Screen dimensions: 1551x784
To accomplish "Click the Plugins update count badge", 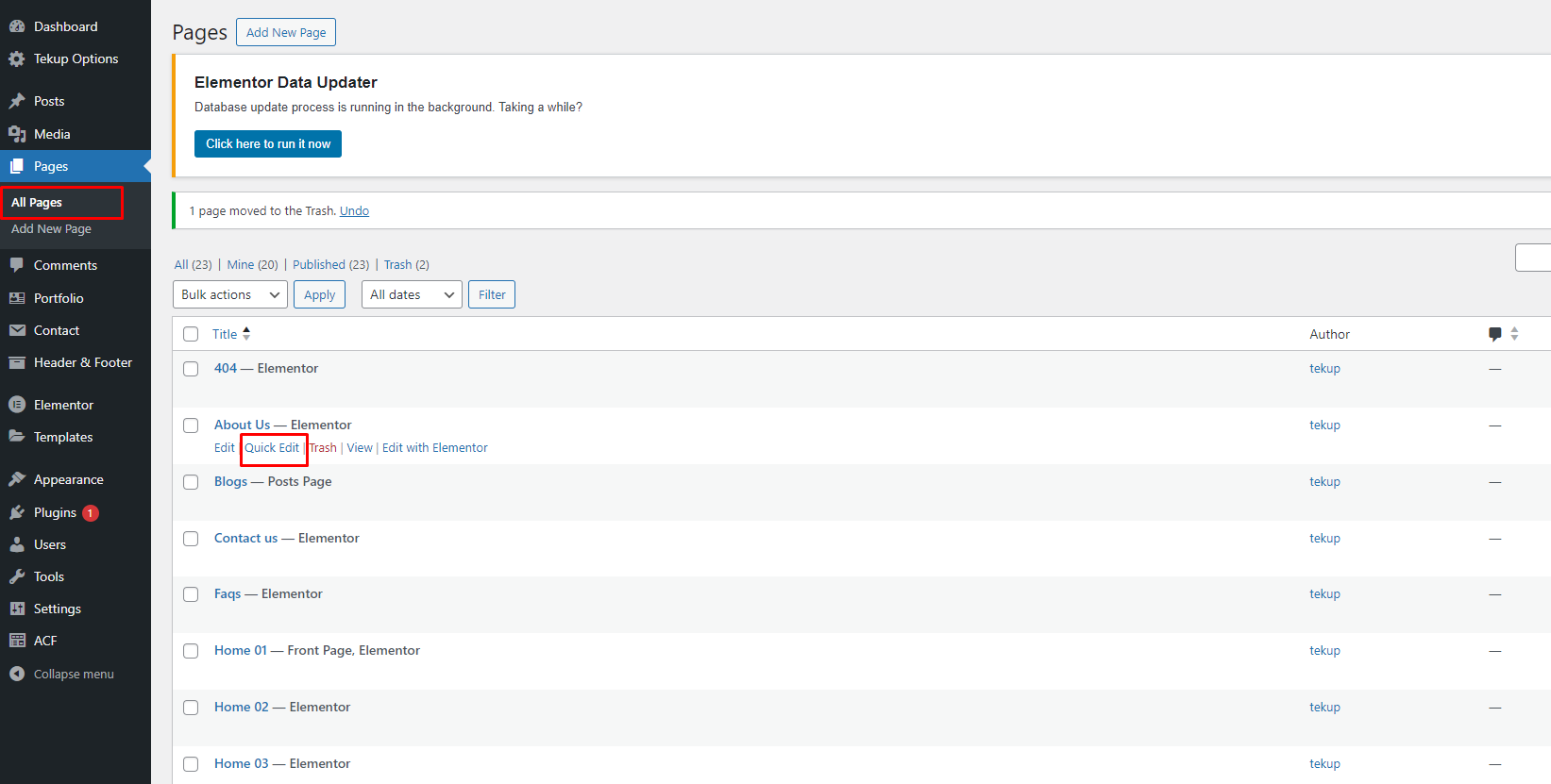I will (91, 513).
